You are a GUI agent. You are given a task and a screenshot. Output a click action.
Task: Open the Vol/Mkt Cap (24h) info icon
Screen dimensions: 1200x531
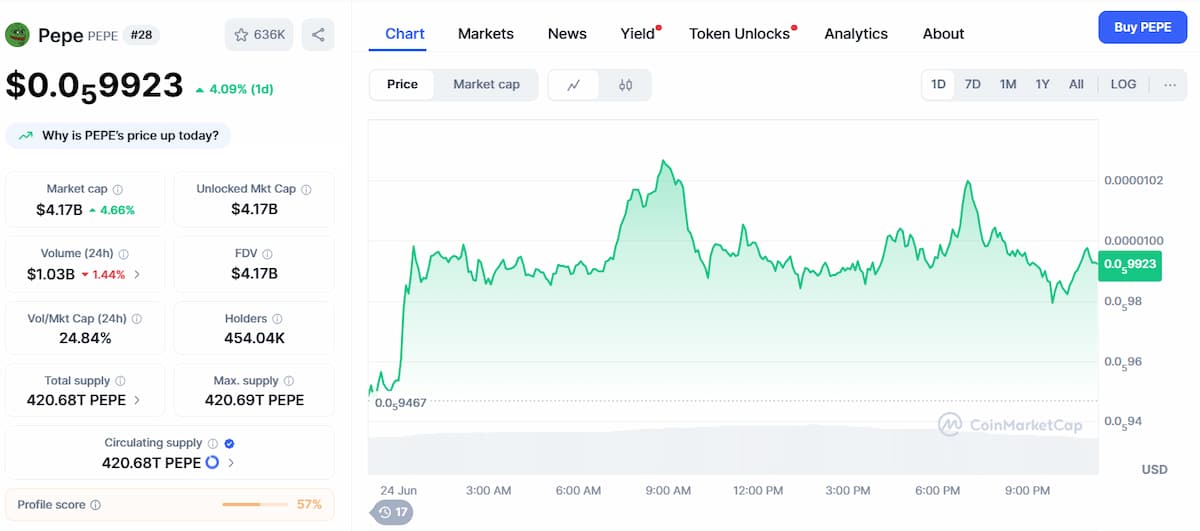[137, 319]
